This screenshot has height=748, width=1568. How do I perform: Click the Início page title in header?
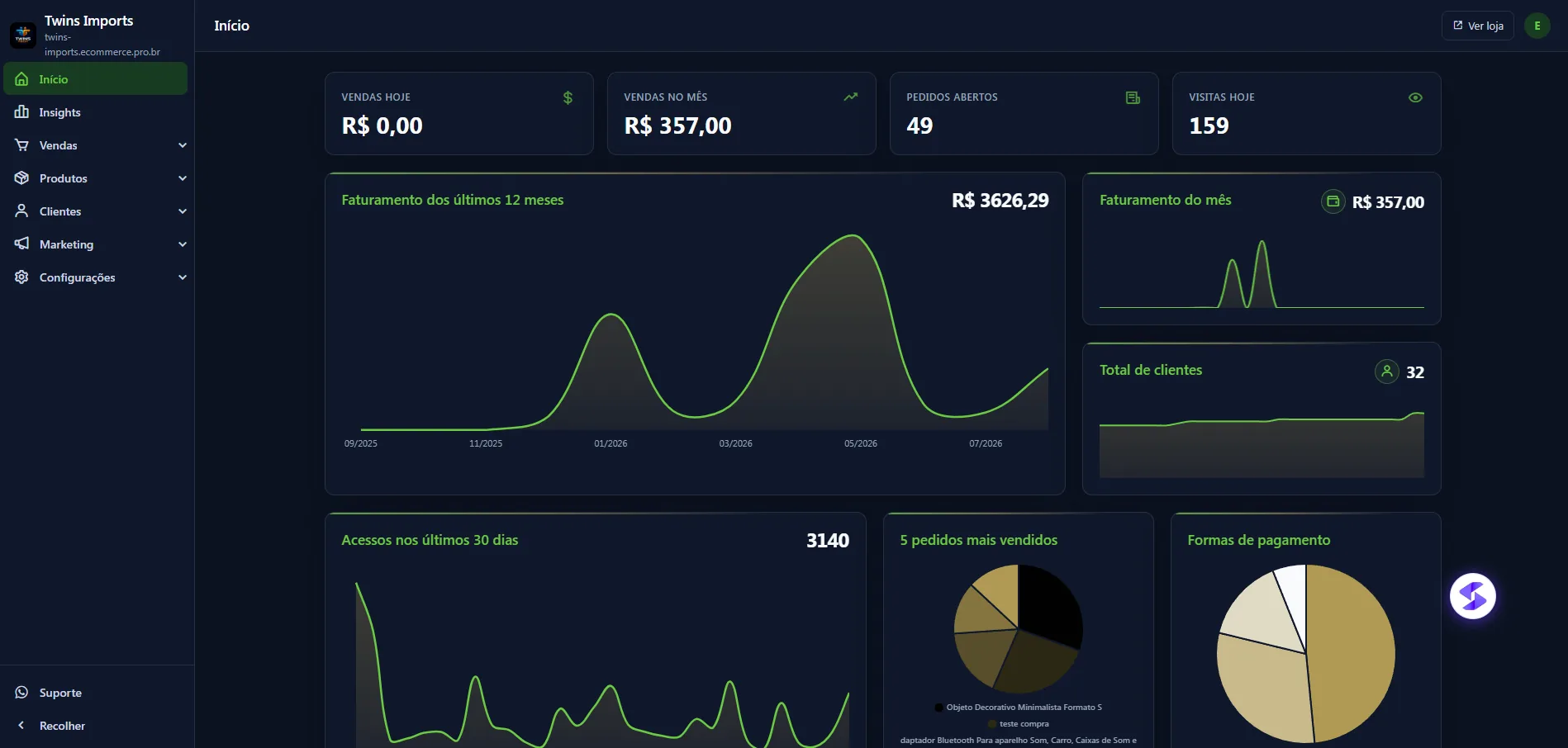click(232, 26)
